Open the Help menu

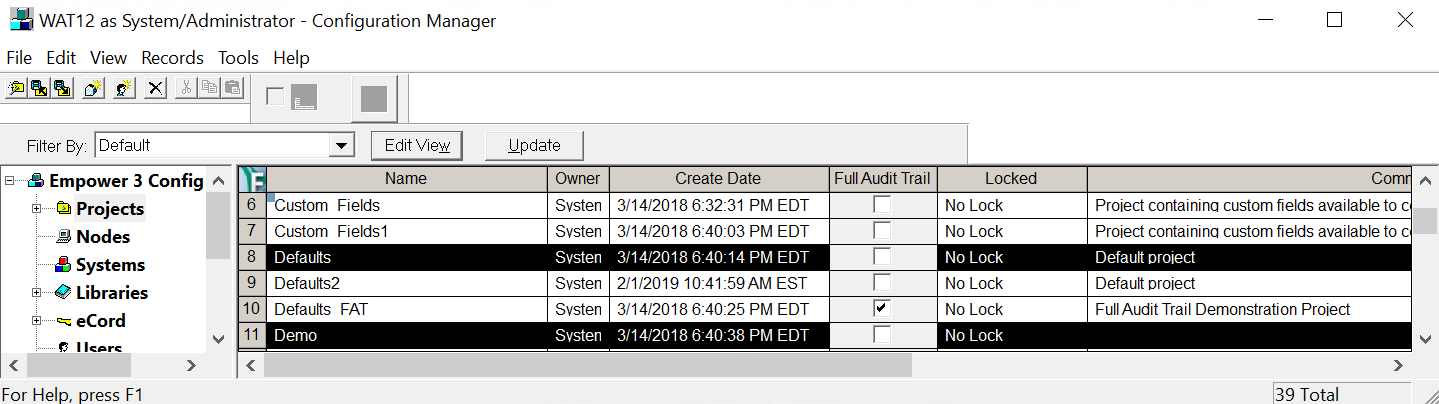pos(291,58)
